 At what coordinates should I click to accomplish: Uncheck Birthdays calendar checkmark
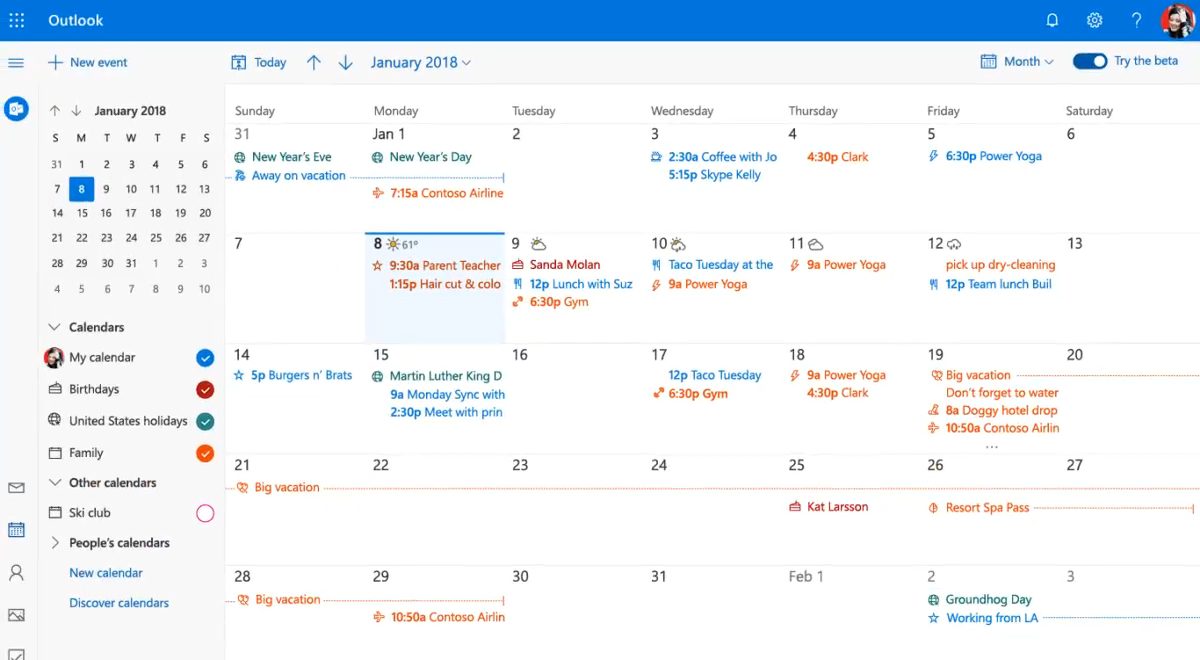point(205,390)
